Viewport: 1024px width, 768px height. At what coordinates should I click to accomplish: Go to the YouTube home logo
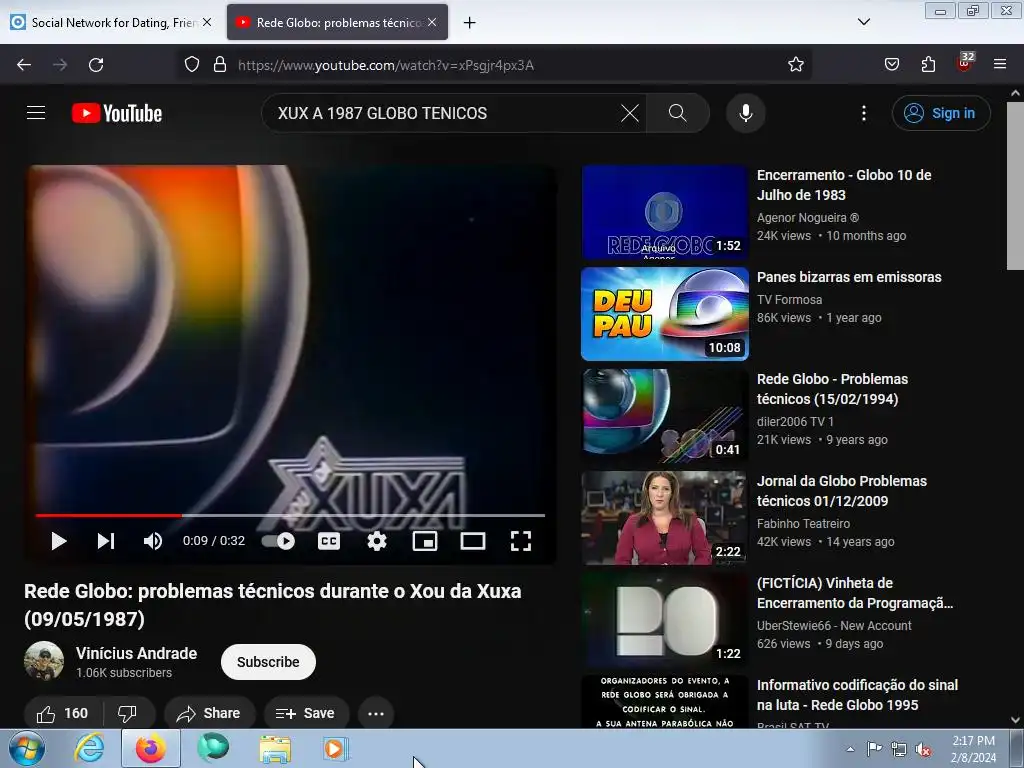click(x=117, y=113)
